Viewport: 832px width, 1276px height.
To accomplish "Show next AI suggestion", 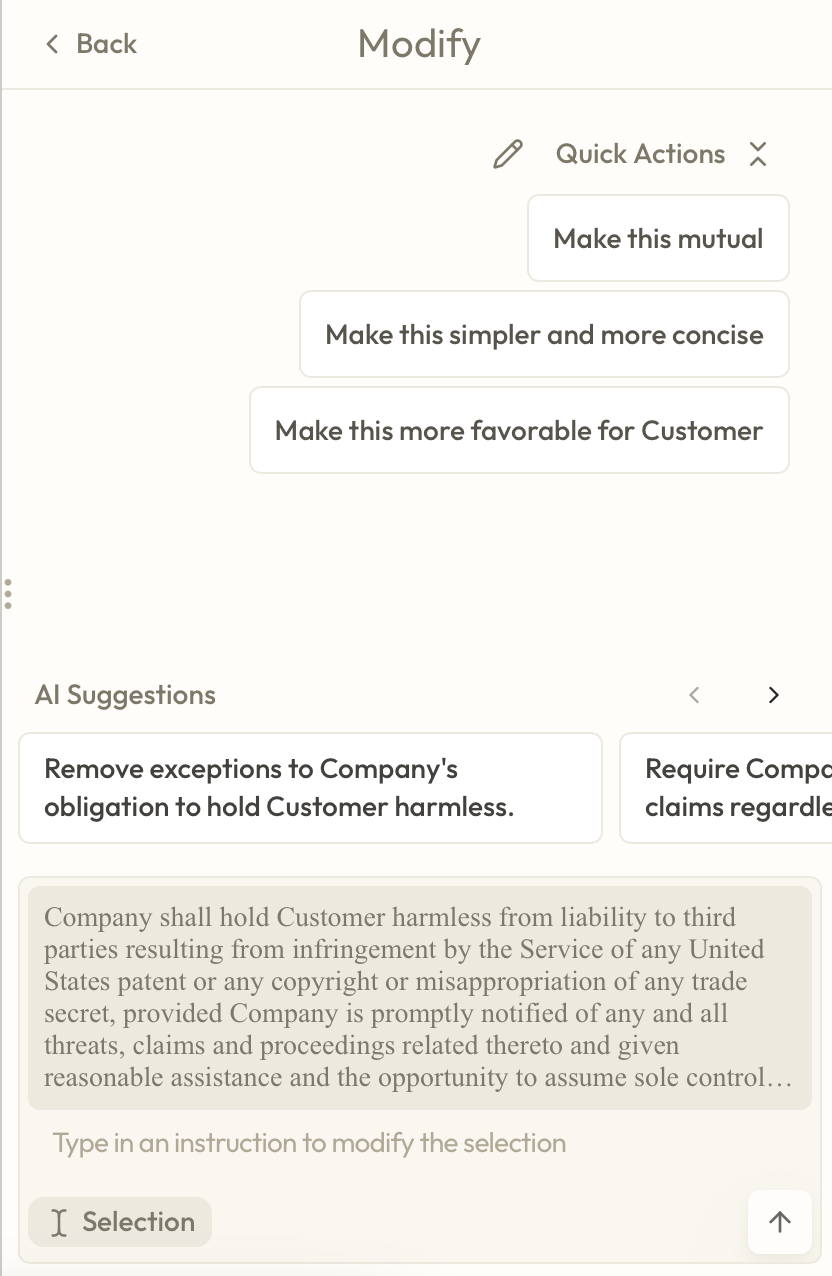I will 773,695.
